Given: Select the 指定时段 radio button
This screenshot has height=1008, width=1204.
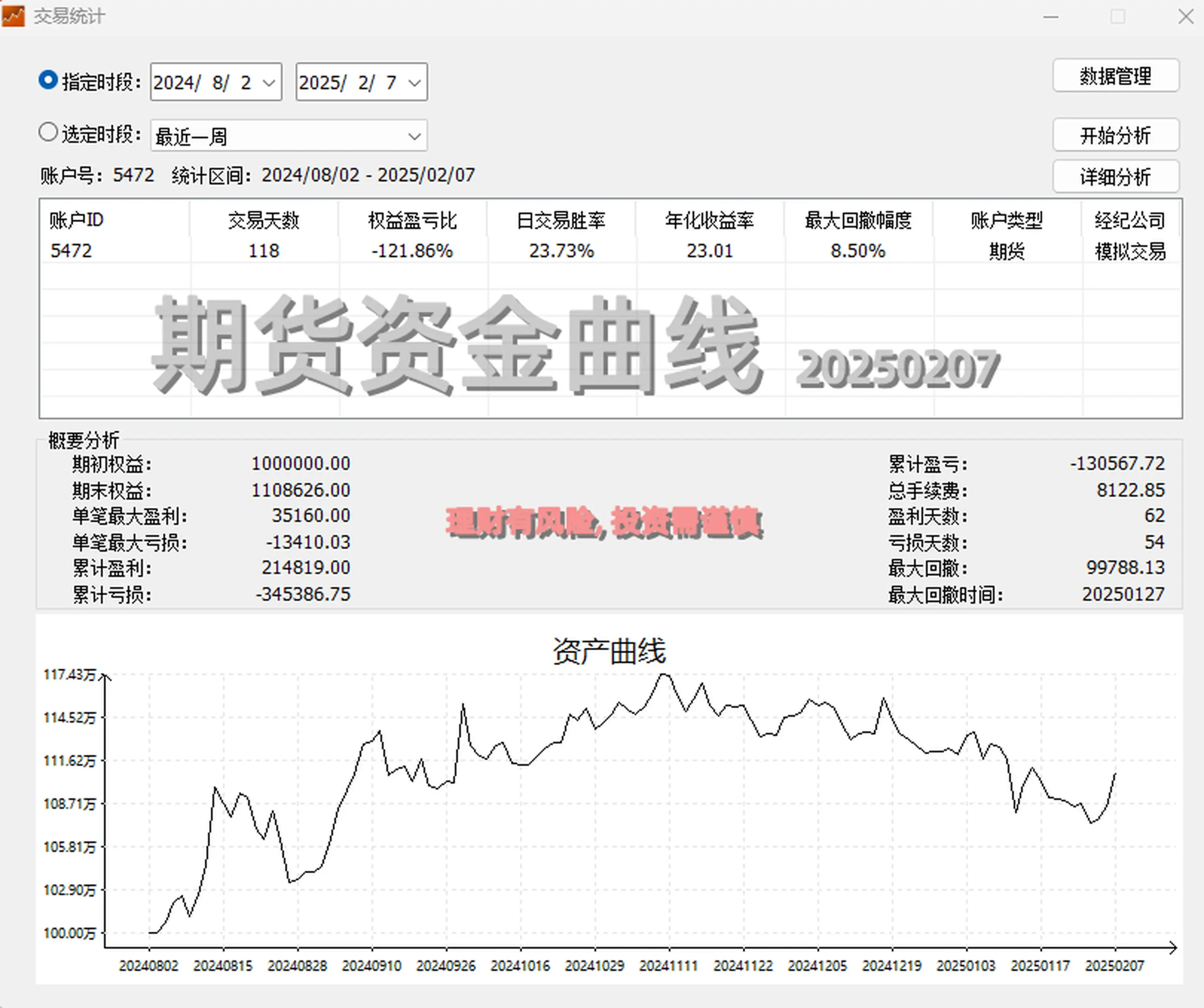Looking at the screenshot, I should (48, 80).
